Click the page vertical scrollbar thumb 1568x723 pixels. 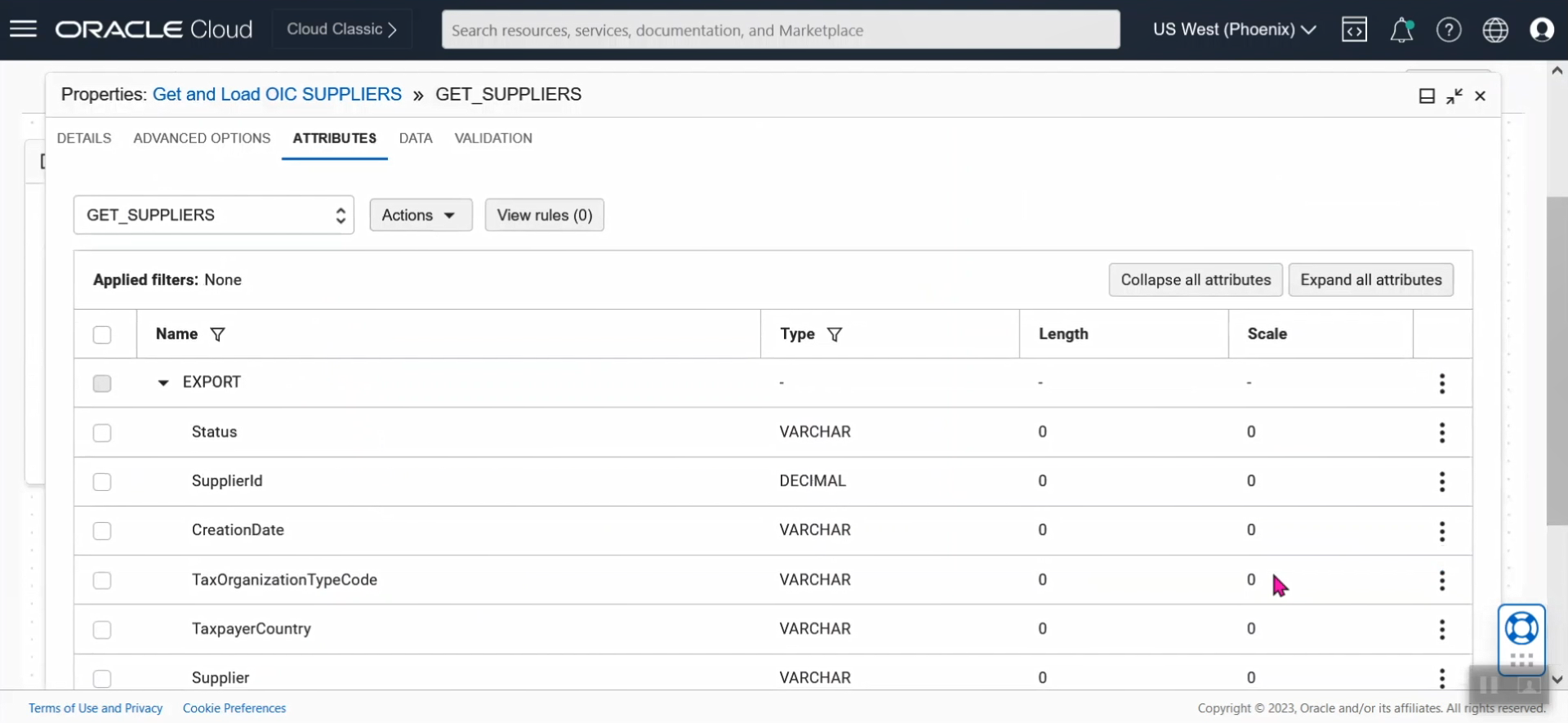pyautogui.click(x=1557, y=361)
